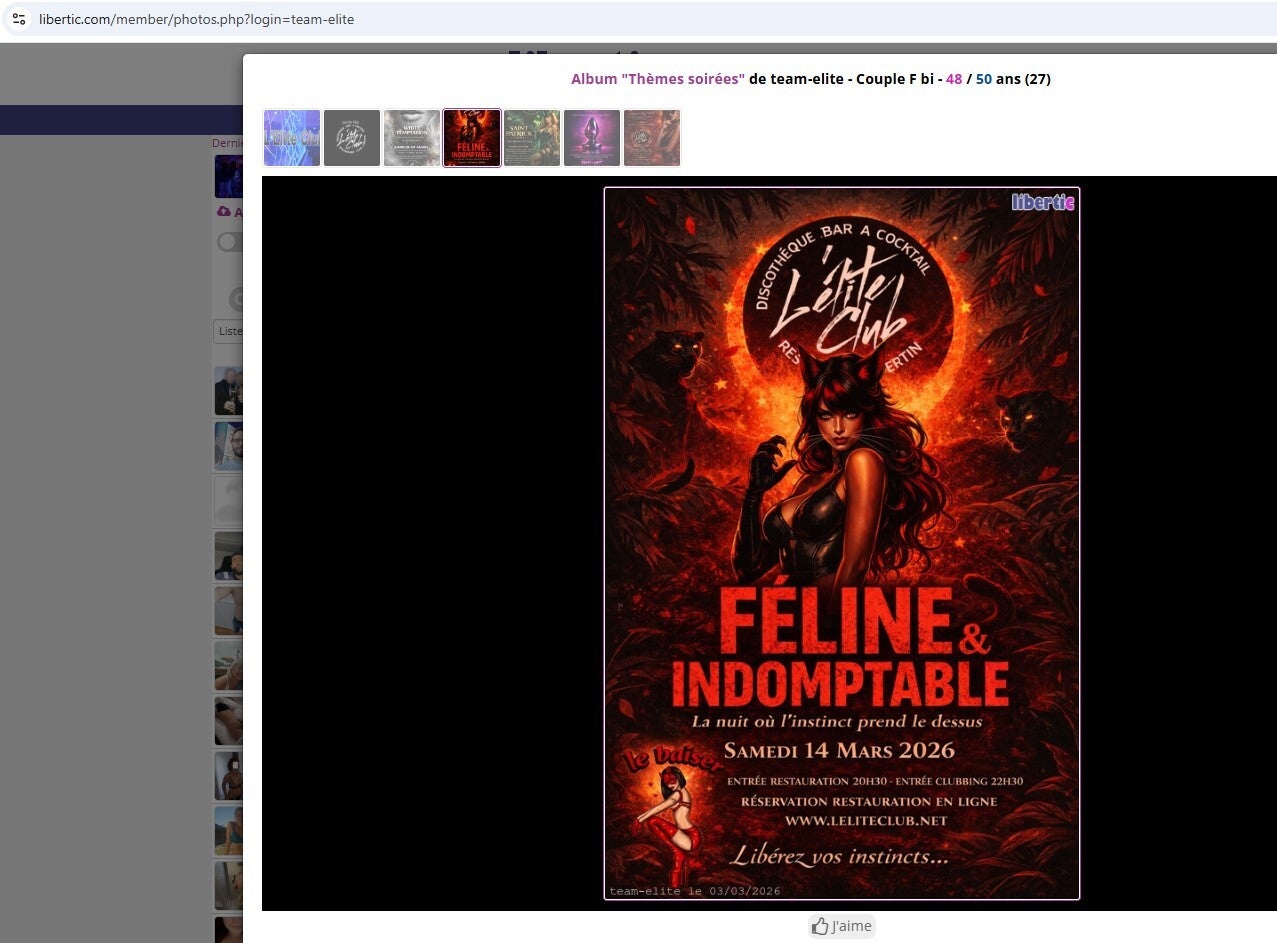The image size is (1277, 943).
Task: Click the large Féline & Indomptable poster image
Action: pyautogui.click(x=842, y=543)
